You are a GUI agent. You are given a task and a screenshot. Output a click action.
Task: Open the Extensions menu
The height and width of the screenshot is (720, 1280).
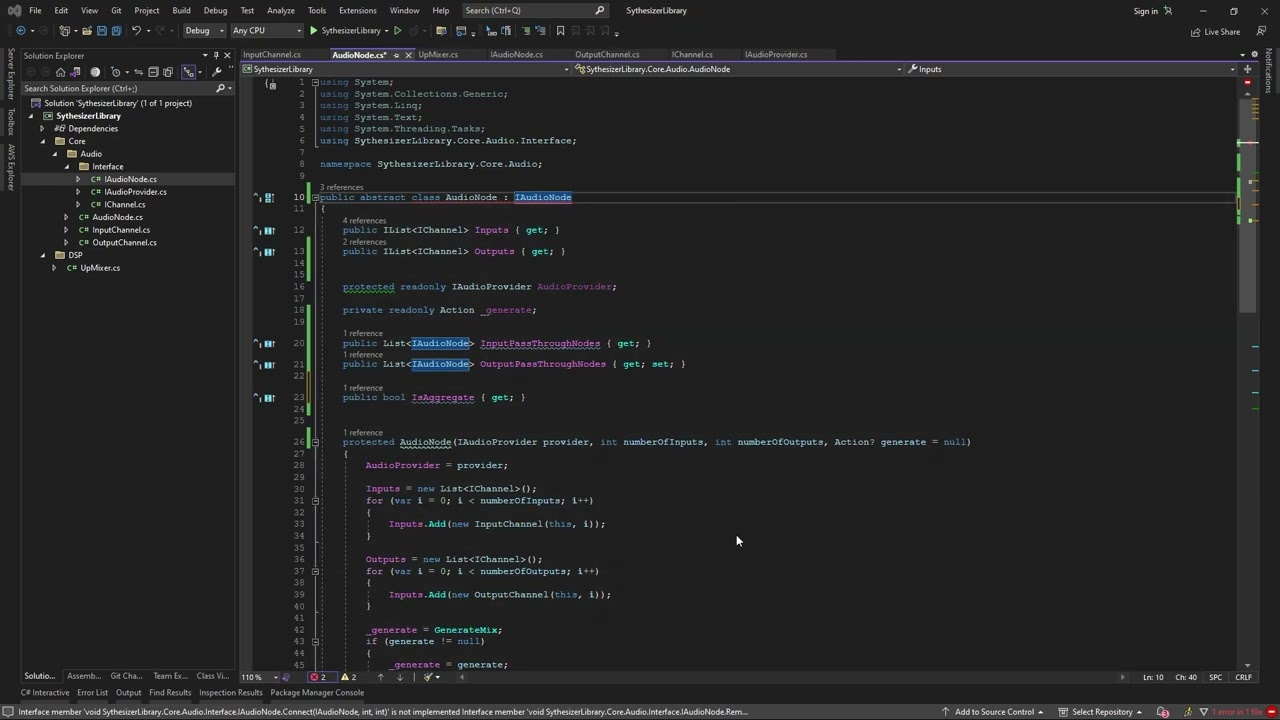[x=358, y=10]
